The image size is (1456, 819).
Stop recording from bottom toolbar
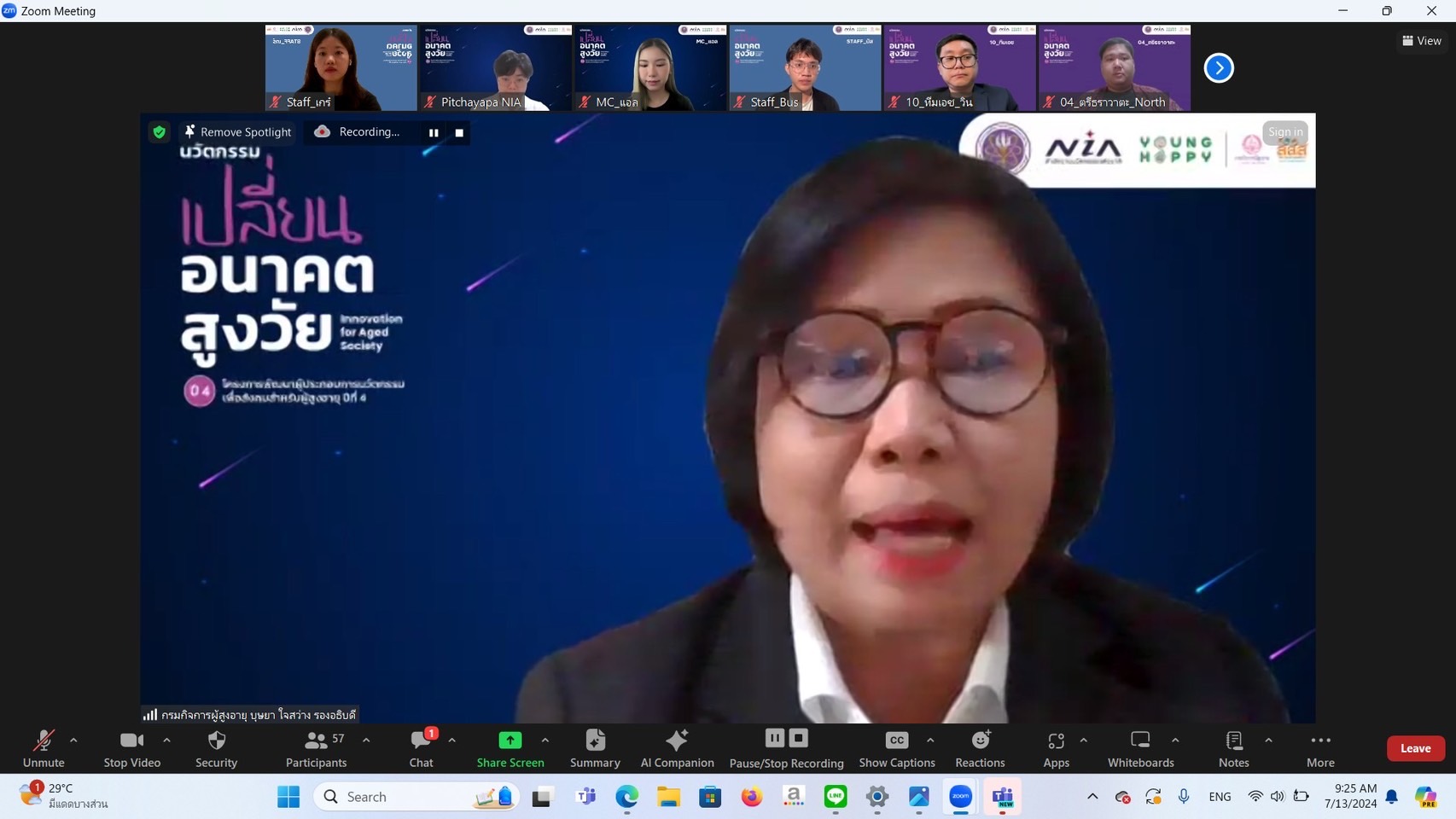click(x=799, y=738)
